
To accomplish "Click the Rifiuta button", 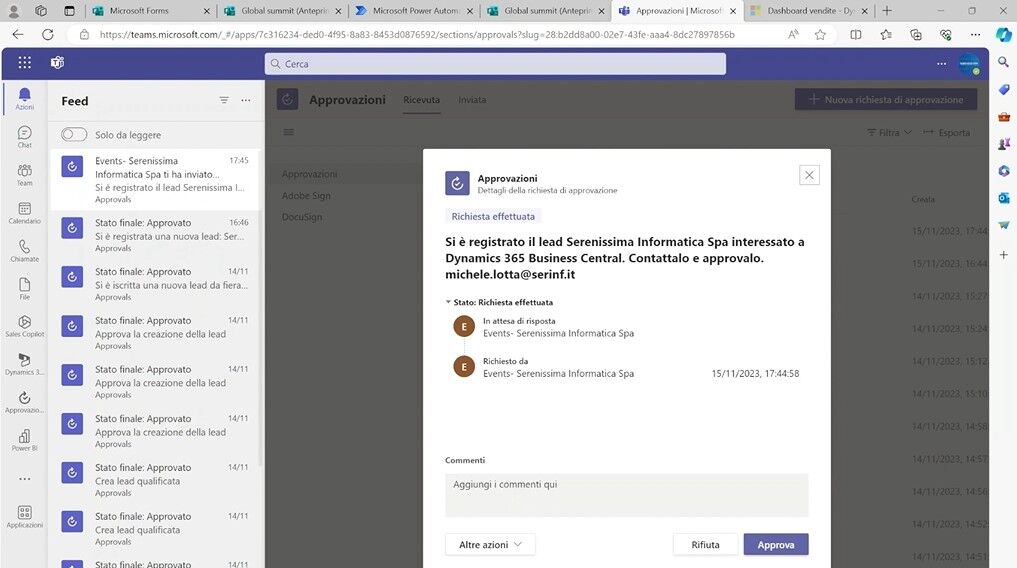I will pyautogui.click(x=705, y=544).
